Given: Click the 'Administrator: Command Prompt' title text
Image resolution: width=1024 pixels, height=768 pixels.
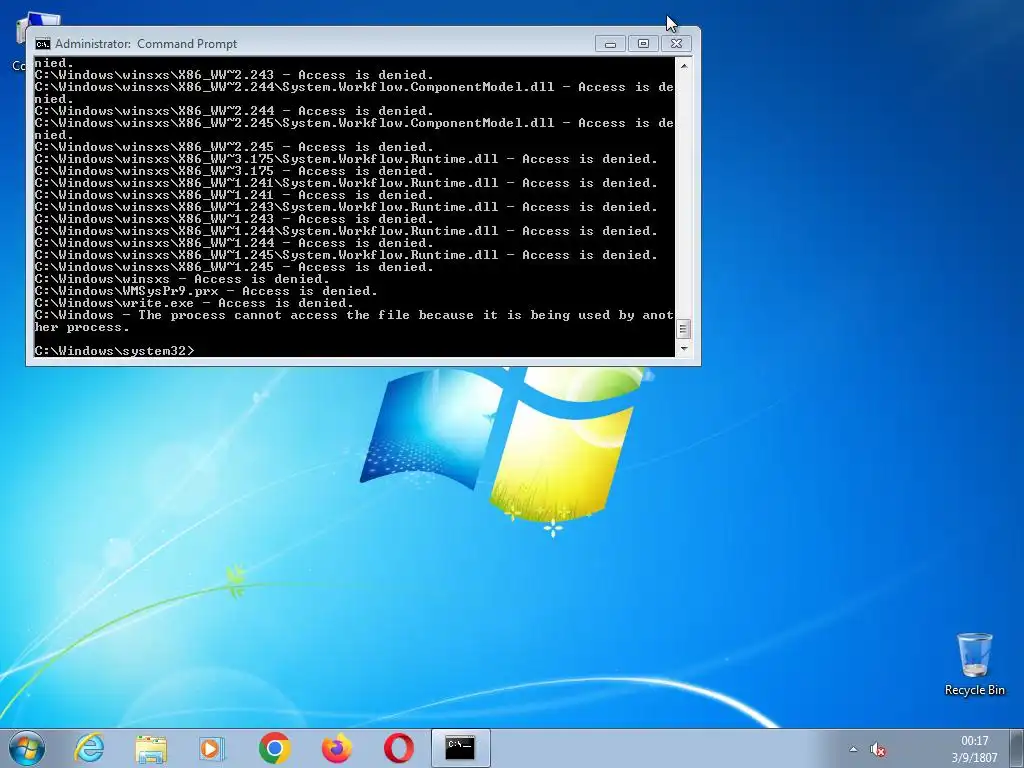Looking at the screenshot, I should [x=146, y=44].
